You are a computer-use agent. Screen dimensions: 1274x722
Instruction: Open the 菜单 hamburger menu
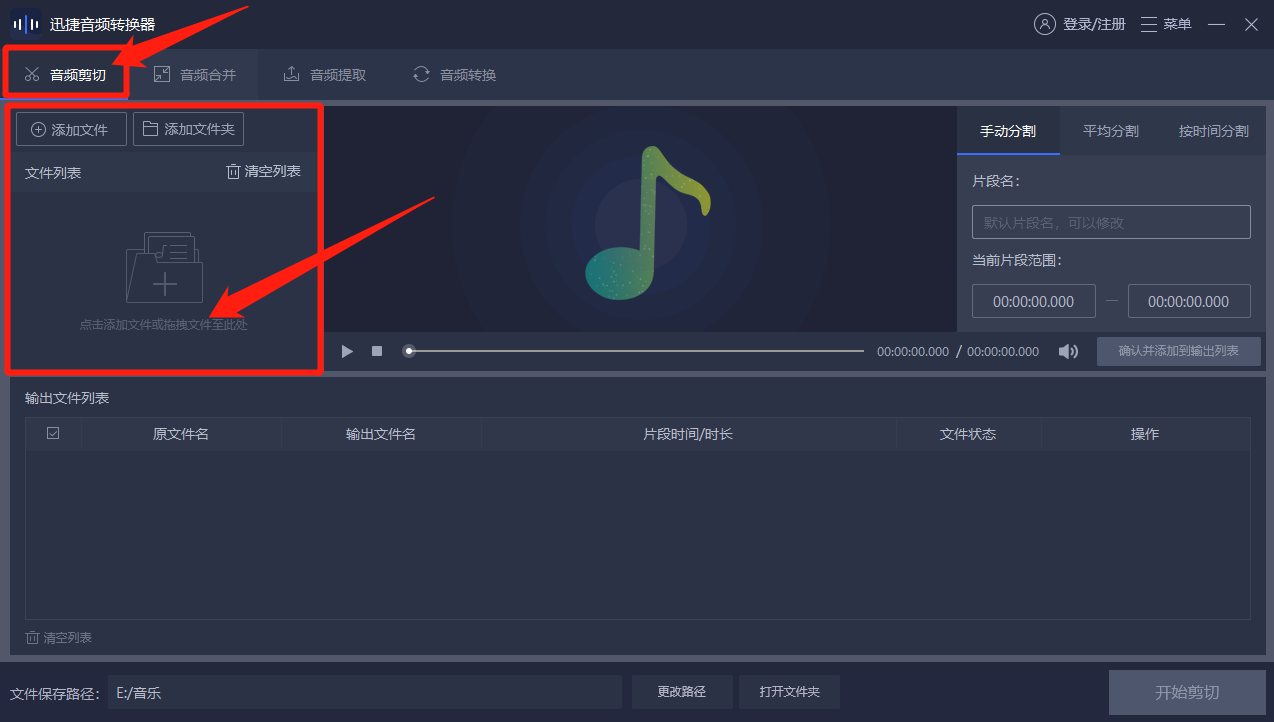pyautogui.click(x=1166, y=24)
